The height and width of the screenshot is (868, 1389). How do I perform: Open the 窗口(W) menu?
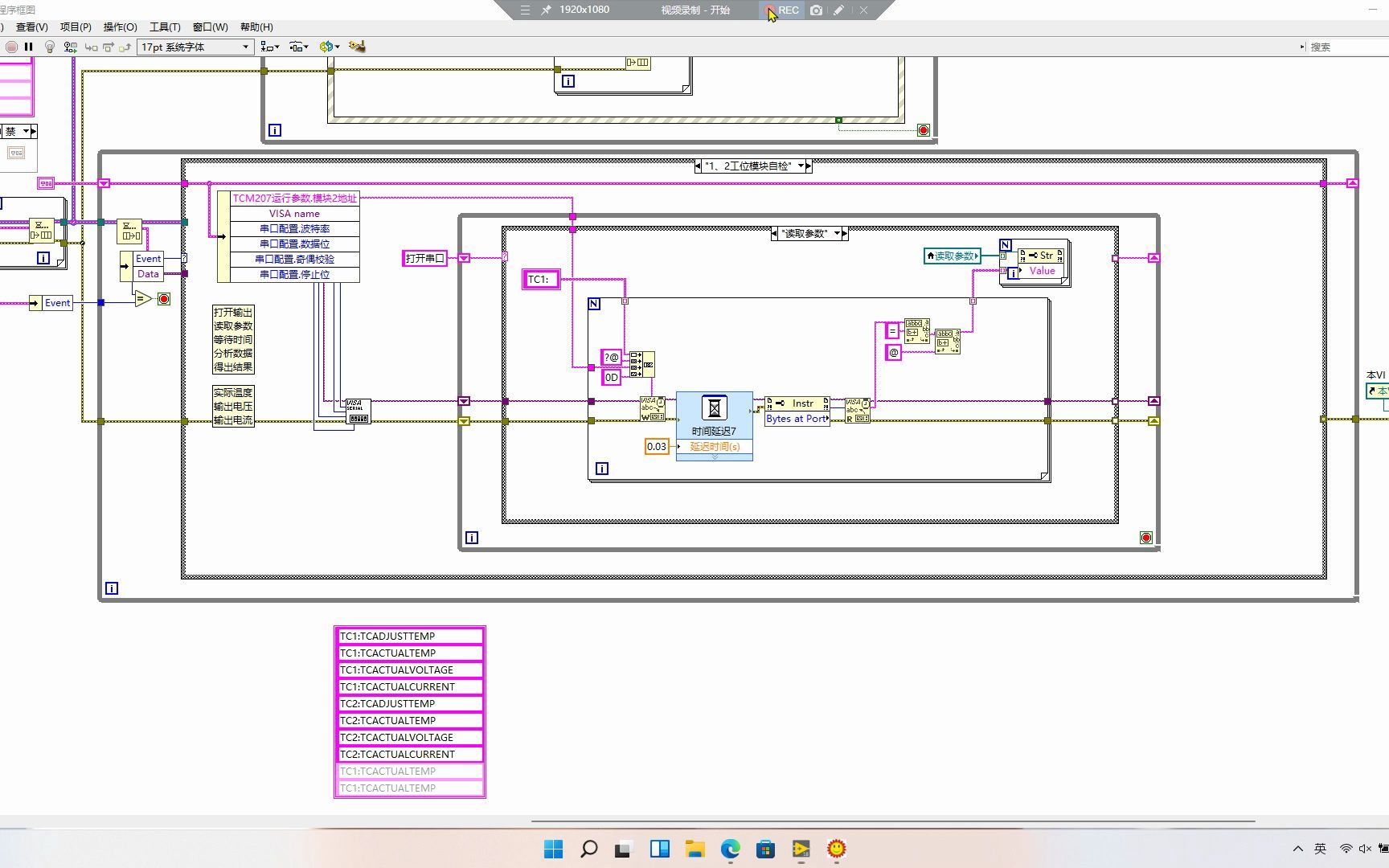210,27
